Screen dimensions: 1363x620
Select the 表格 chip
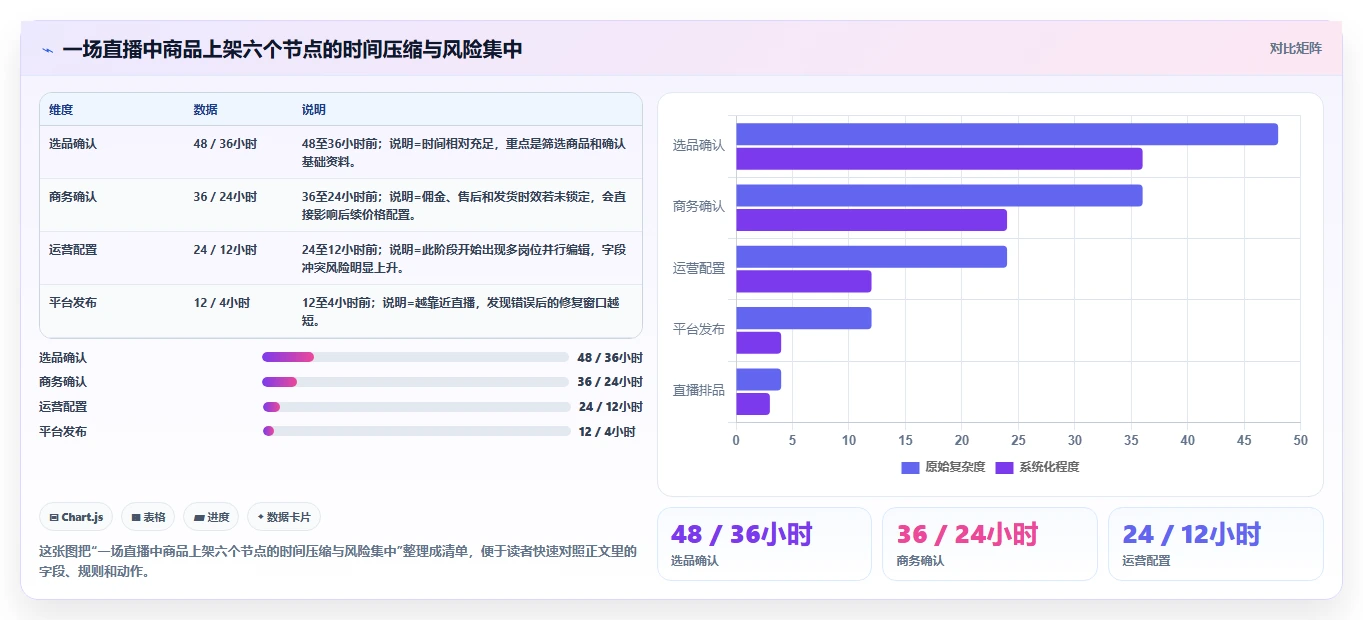pyautogui.click(x=148, y=517)
